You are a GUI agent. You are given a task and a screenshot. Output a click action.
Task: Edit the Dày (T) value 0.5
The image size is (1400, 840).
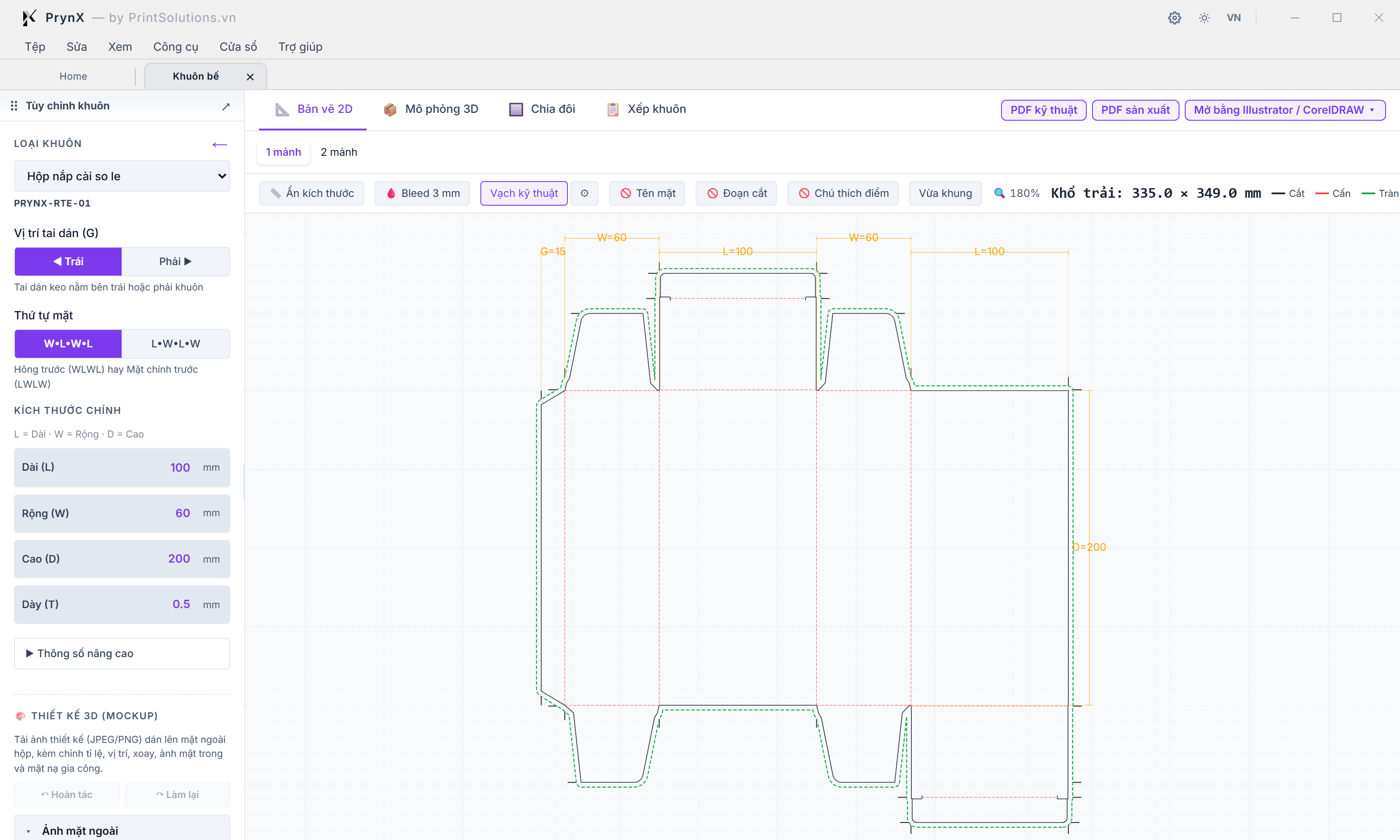(x=181, y=604)
